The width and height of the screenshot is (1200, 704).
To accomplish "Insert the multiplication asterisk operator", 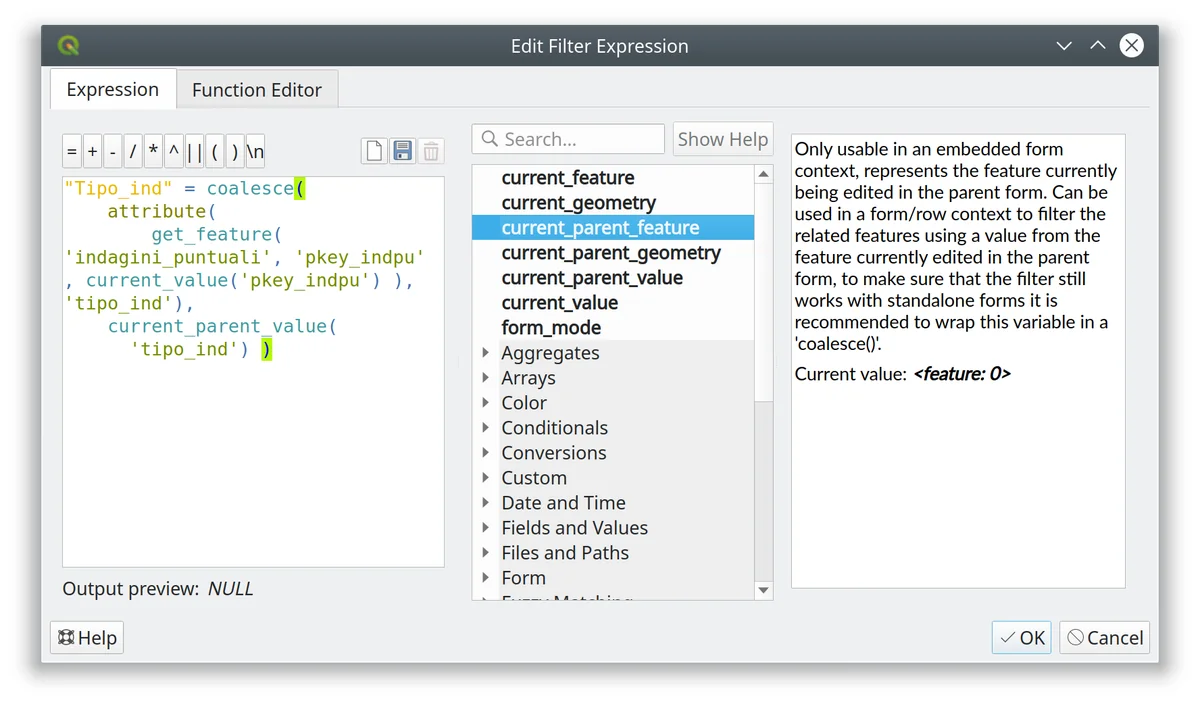I will tap(153, 152).
